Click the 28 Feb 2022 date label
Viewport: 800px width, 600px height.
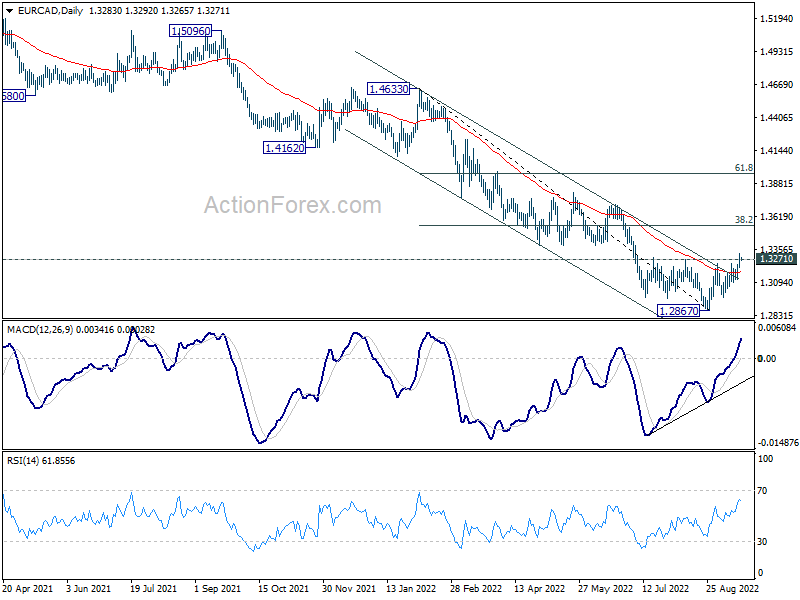pyautogui.click(x=476, y=589)
